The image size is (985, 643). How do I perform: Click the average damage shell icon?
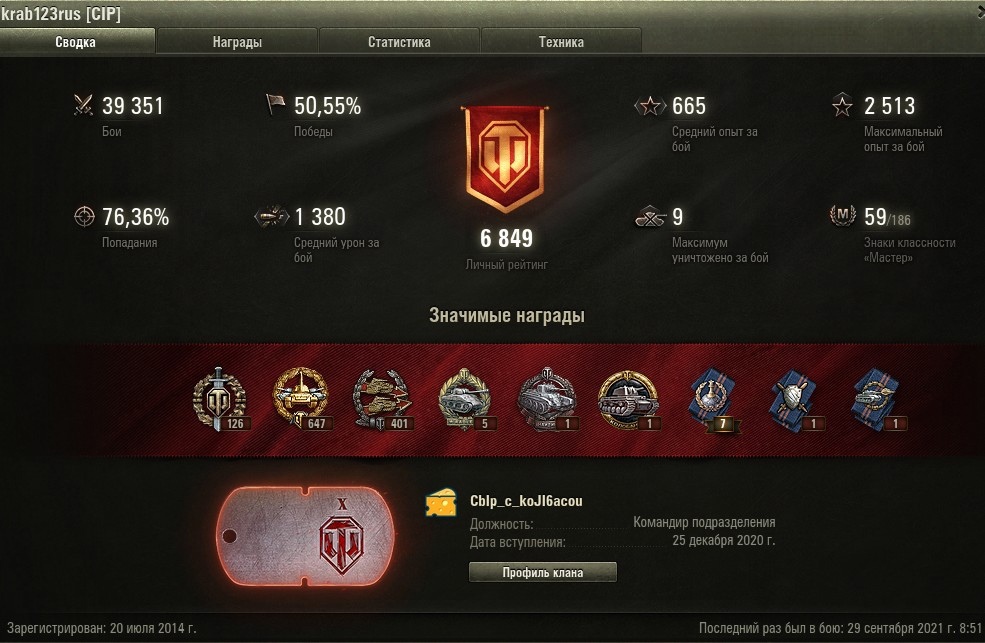(x=271, y=217)
